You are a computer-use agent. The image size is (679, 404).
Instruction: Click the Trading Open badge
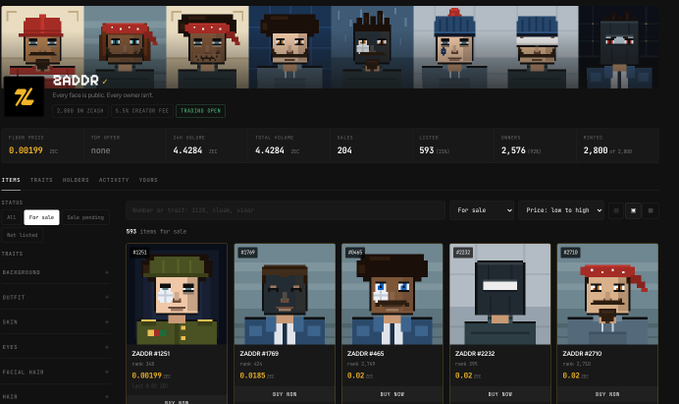(200, 111)
